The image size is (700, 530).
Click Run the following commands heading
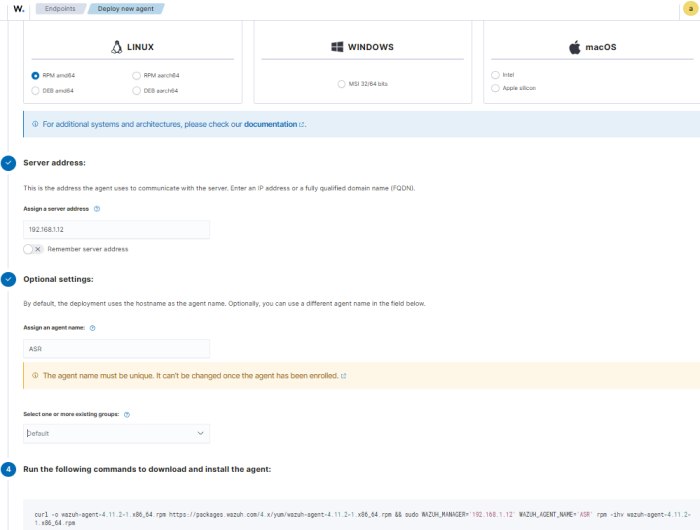pos(147,469)
